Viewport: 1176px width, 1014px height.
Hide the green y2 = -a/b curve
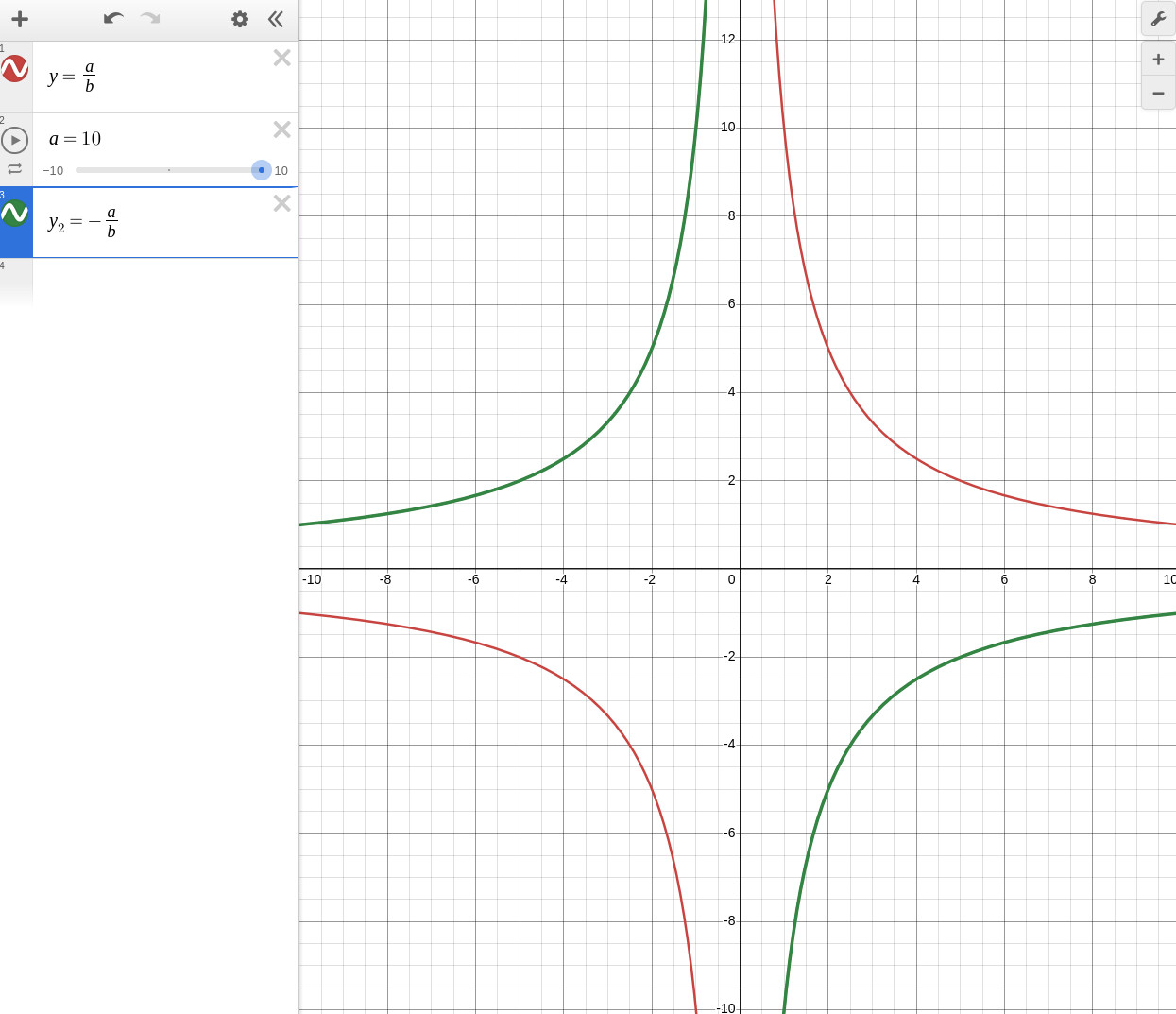point(14,214)
